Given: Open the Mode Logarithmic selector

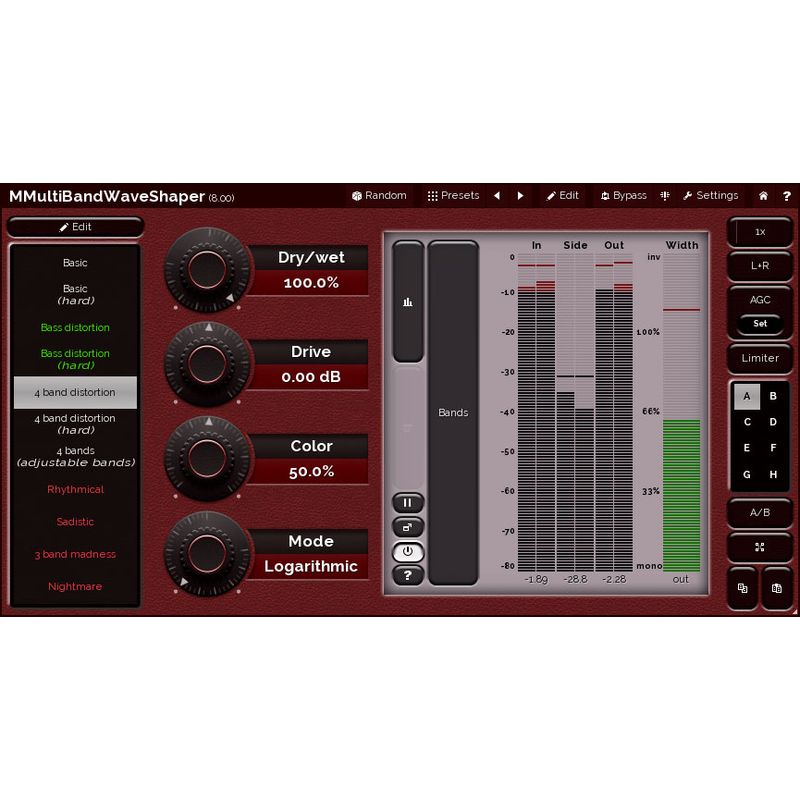Looking at the screenshot, I should pos(311,566).
